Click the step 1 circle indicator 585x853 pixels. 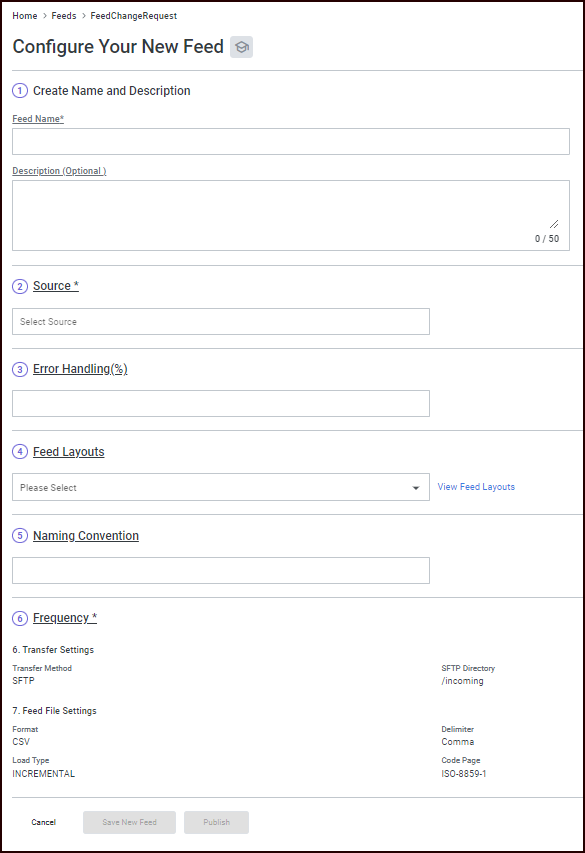19,90
